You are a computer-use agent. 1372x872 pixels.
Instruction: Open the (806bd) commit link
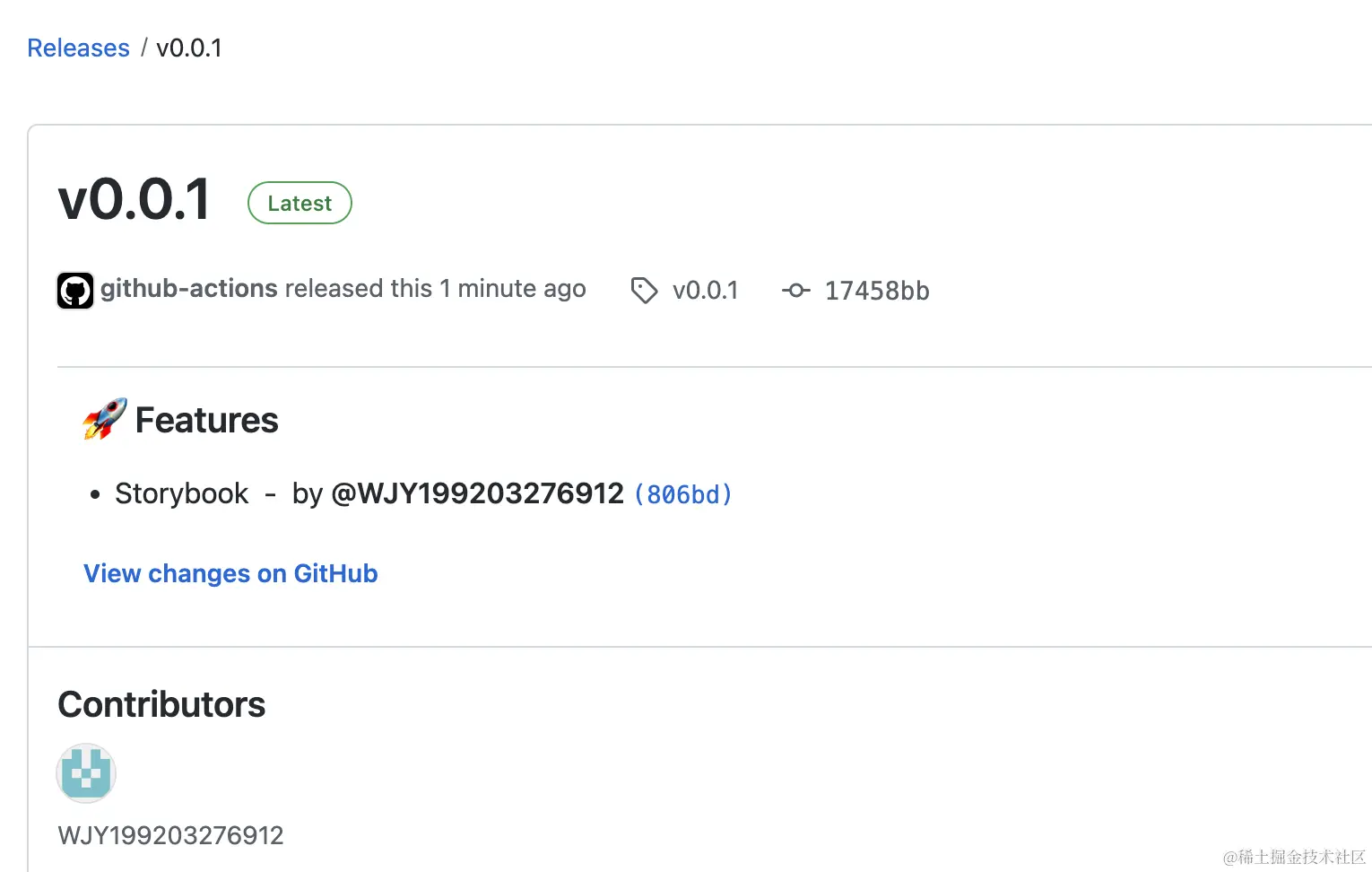(683, 494)
